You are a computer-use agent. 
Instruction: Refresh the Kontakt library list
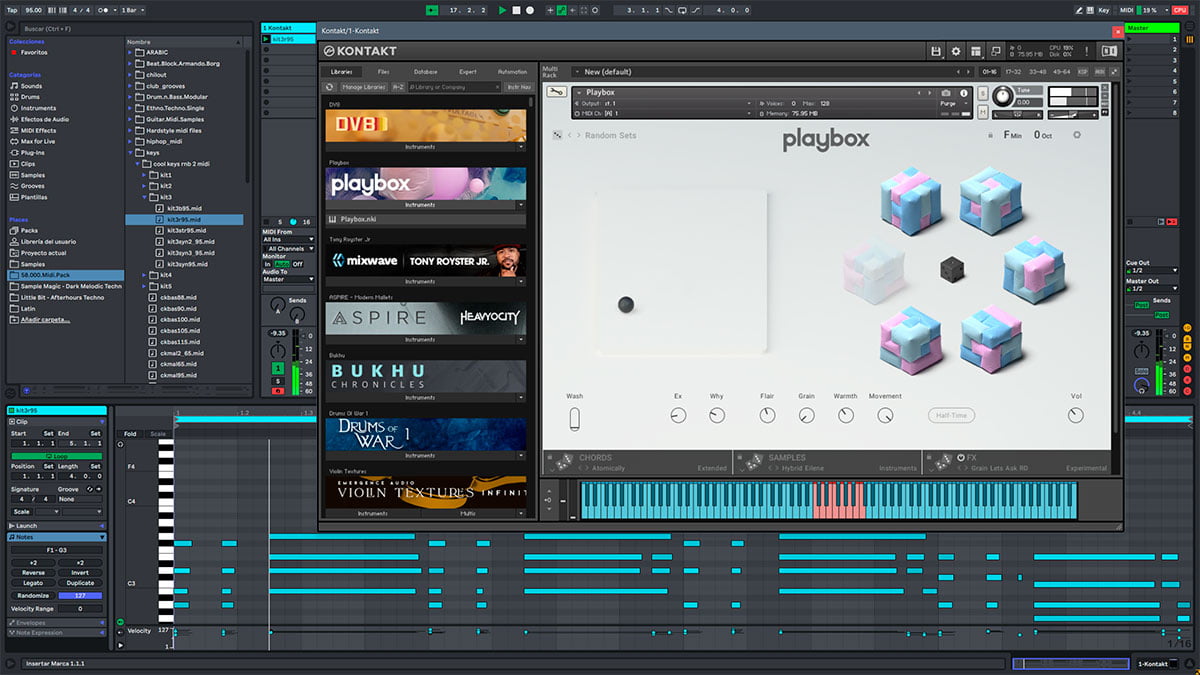331,87
